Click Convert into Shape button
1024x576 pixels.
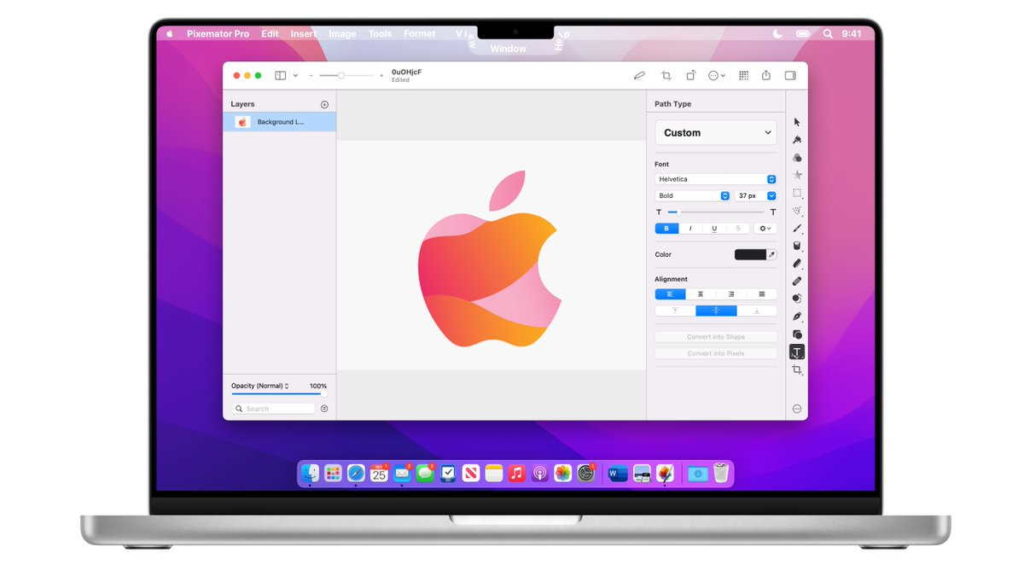(716, 337)
